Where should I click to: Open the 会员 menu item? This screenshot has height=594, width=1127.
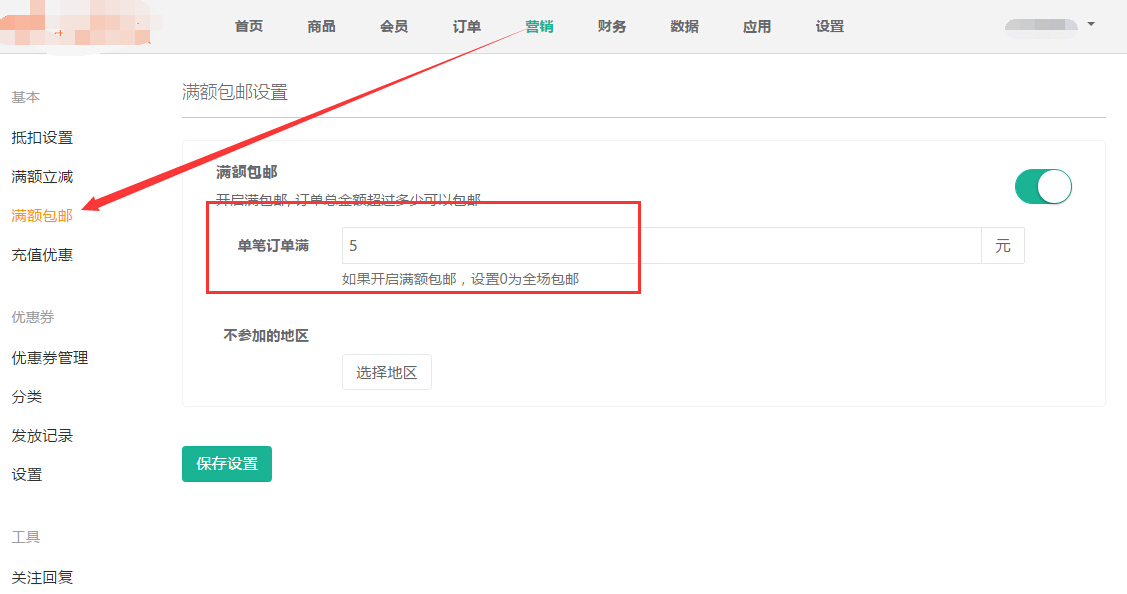point(394,27)
